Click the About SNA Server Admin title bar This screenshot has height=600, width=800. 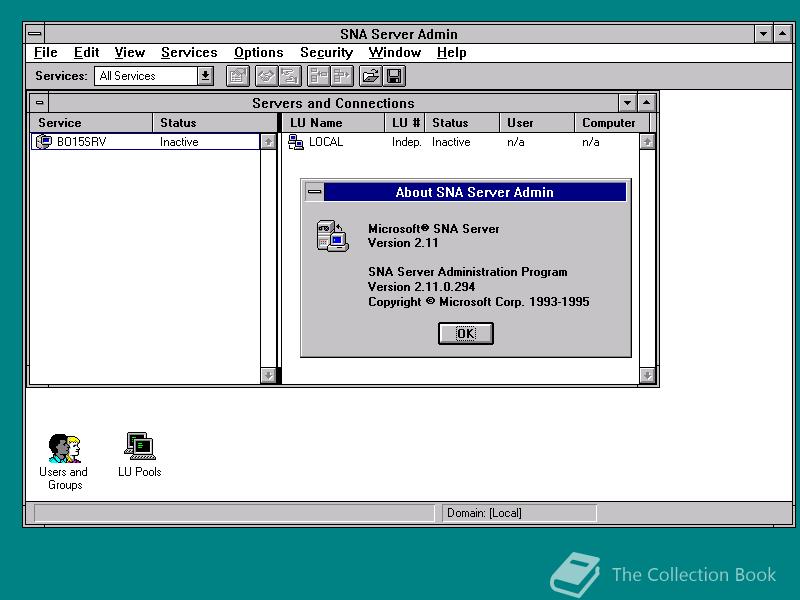click(474, 192)
